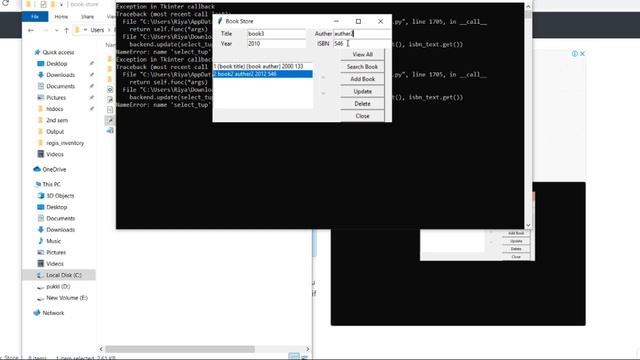Click the console window's scroll-down arrow

point(528,225)
